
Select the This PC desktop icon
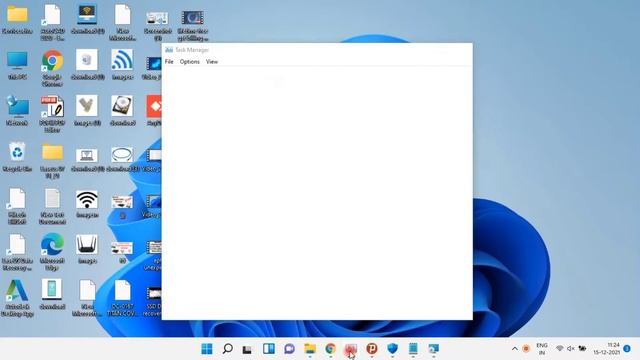17,65
